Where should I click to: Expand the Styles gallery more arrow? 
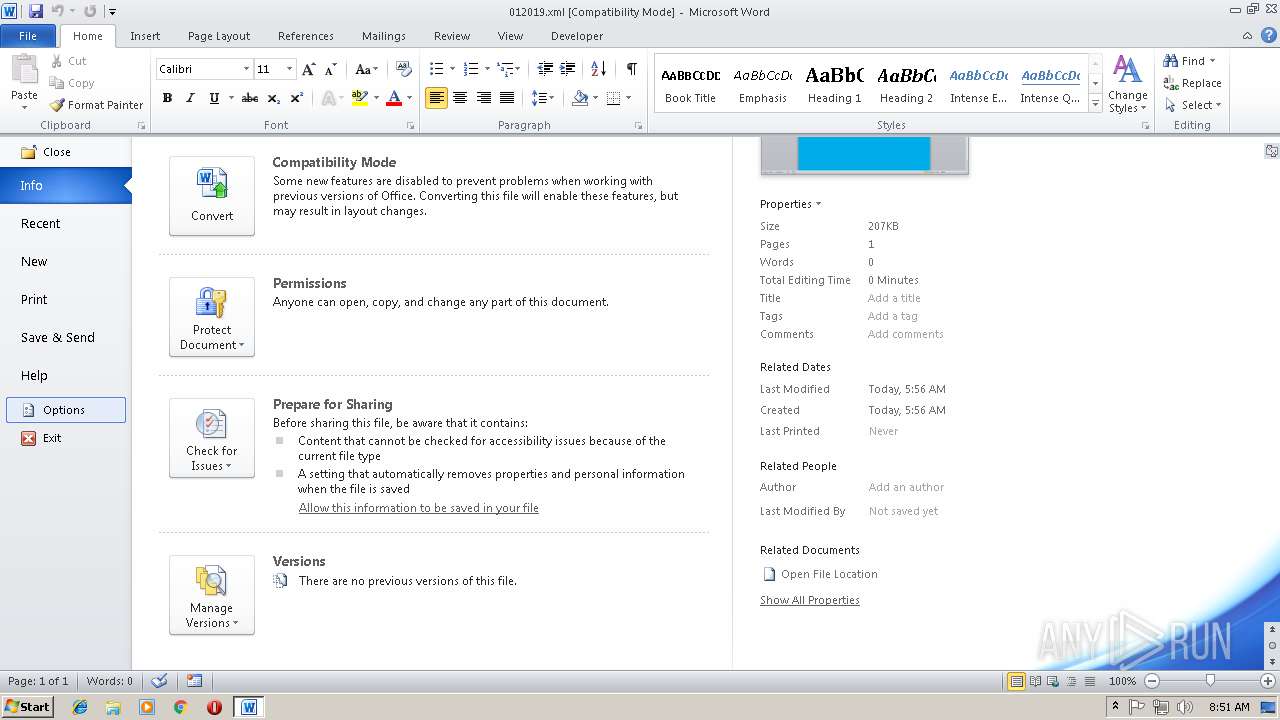[1096, 104]
